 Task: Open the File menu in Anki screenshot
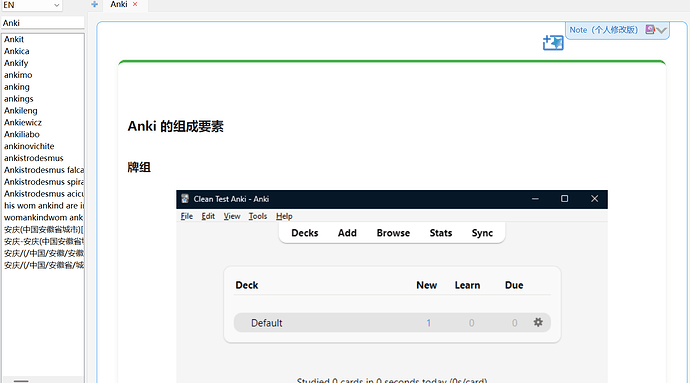pos(187,216)
